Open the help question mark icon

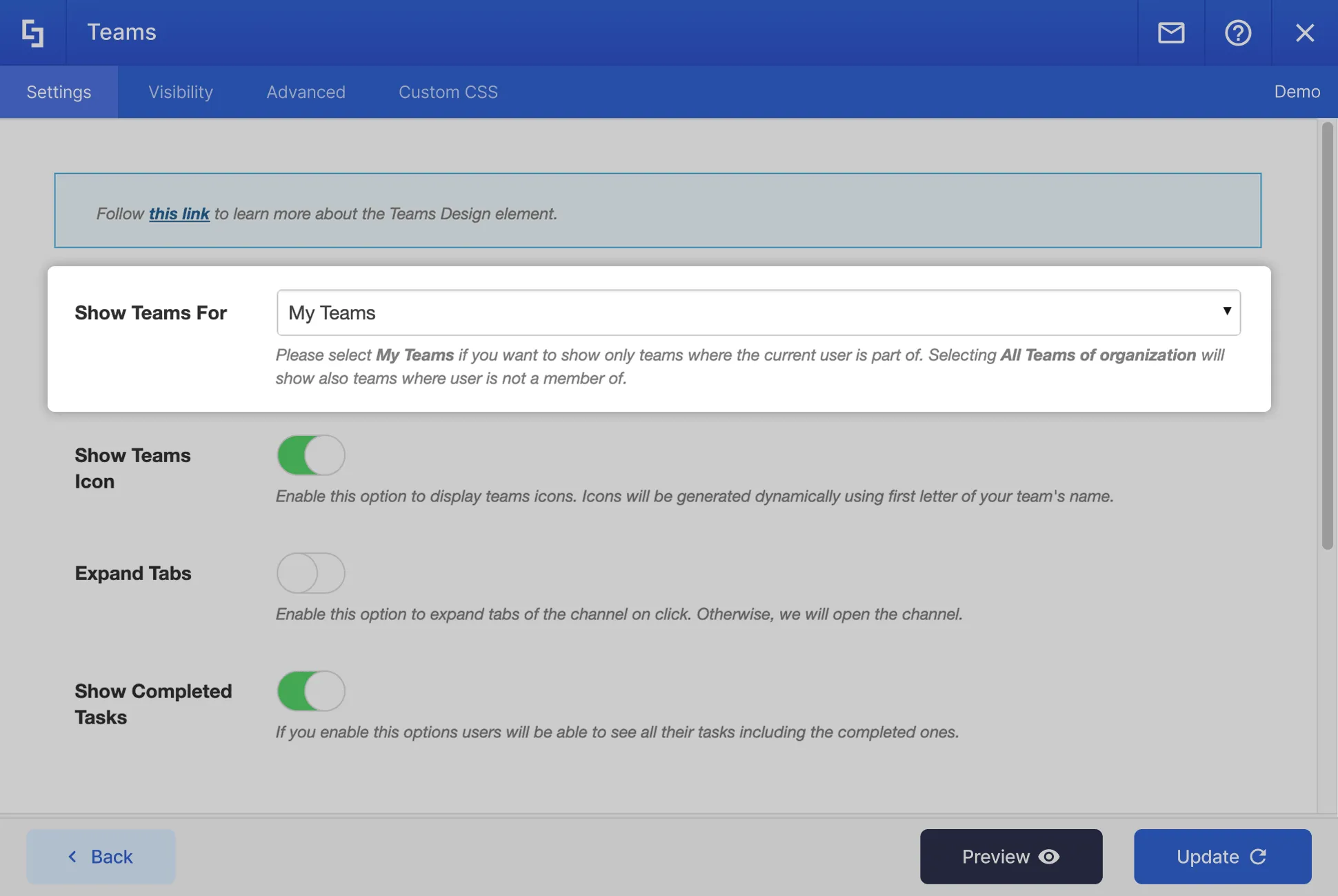1237,32
